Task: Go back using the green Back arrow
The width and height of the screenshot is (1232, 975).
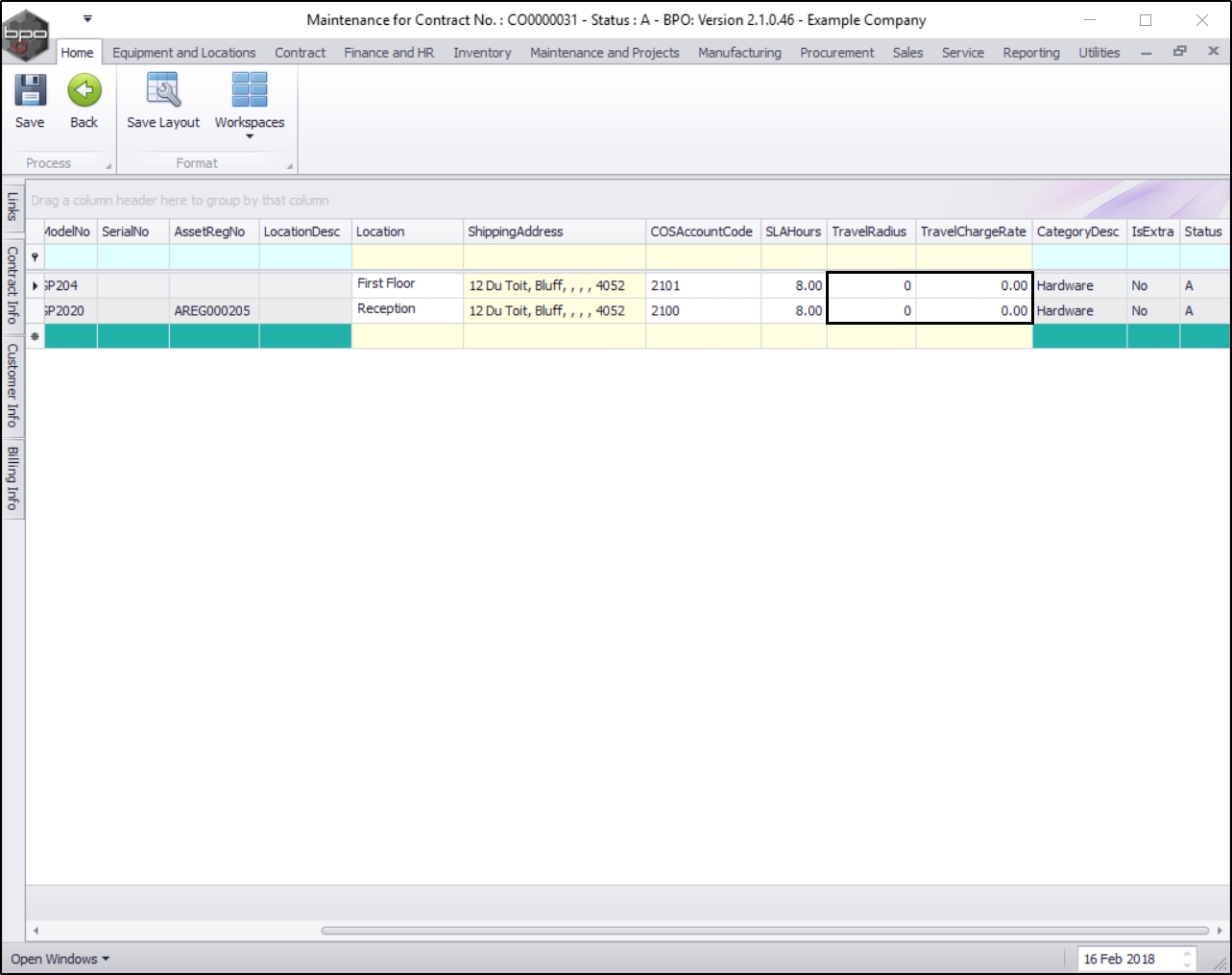Action: pos(85,90)
